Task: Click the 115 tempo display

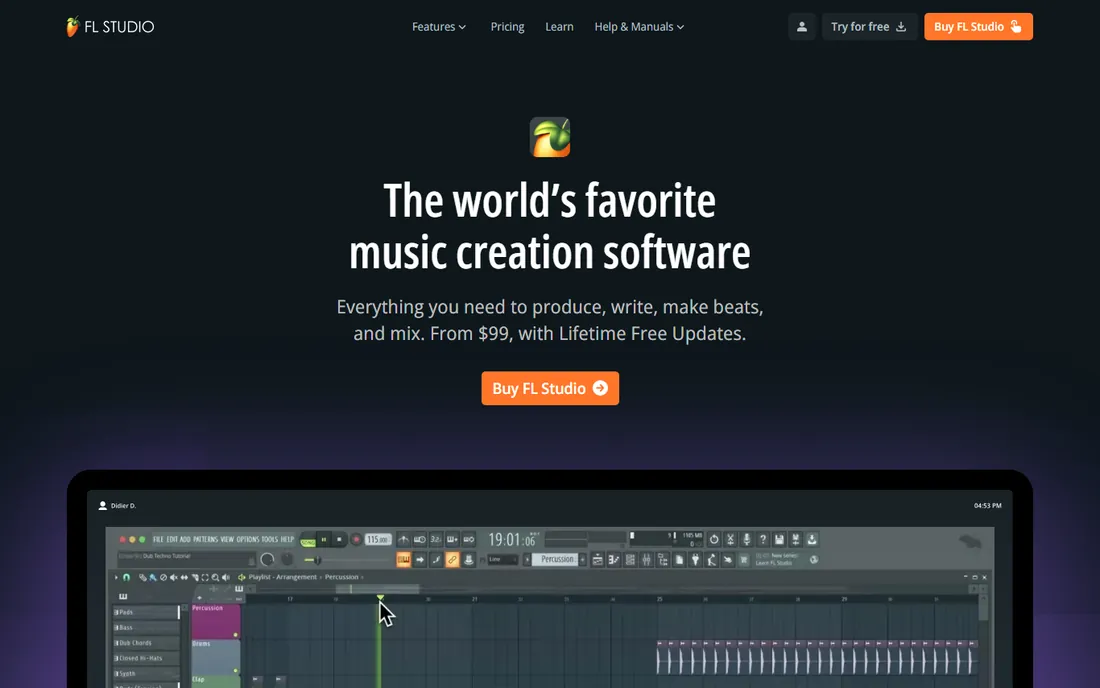Action: (x=377, y=539)
